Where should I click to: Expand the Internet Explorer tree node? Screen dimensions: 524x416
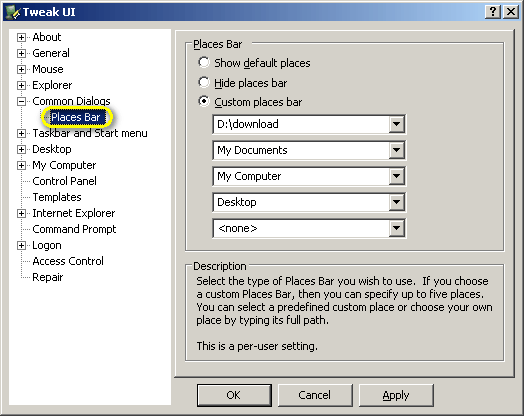(21, 214)
